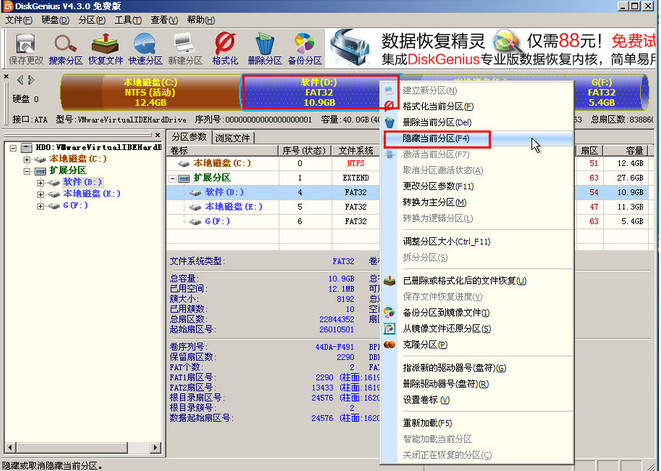Choose 从镜像文件还原分区(S) from context menu
Viewport: 661px width, 471px height.
[476, 328]
